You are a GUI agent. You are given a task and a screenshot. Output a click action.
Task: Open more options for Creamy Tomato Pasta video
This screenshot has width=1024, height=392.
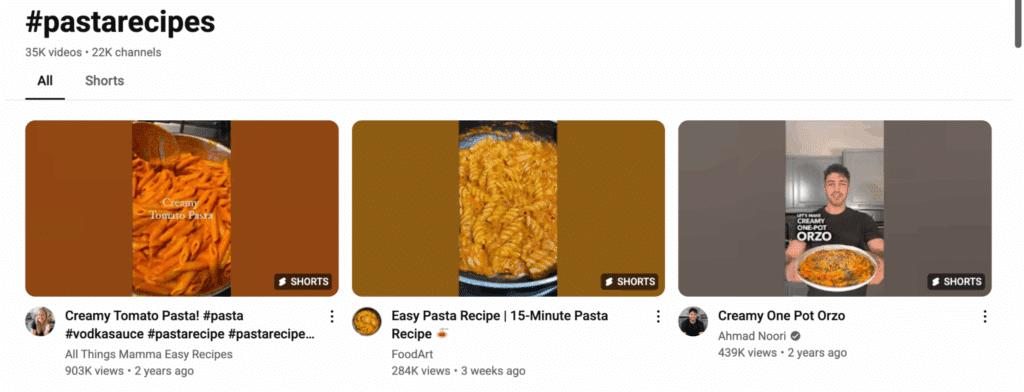332,317
